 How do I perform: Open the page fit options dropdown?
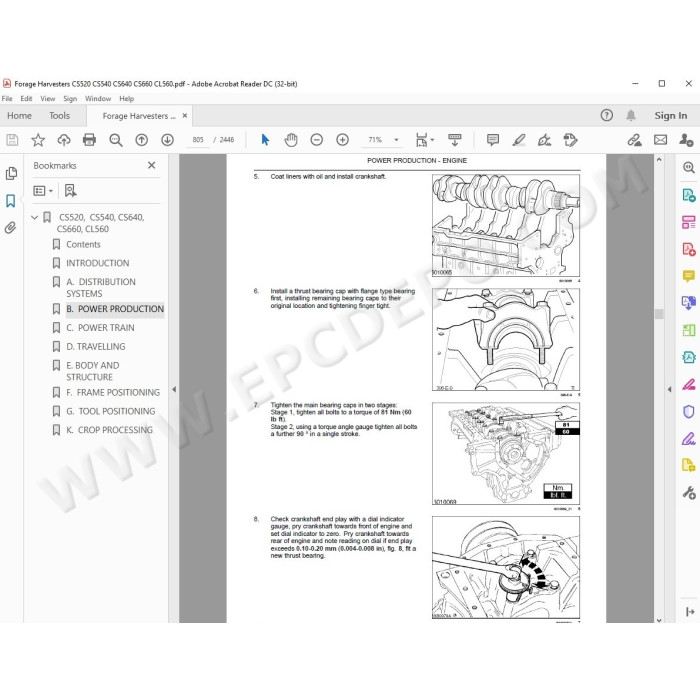[425, 140]
